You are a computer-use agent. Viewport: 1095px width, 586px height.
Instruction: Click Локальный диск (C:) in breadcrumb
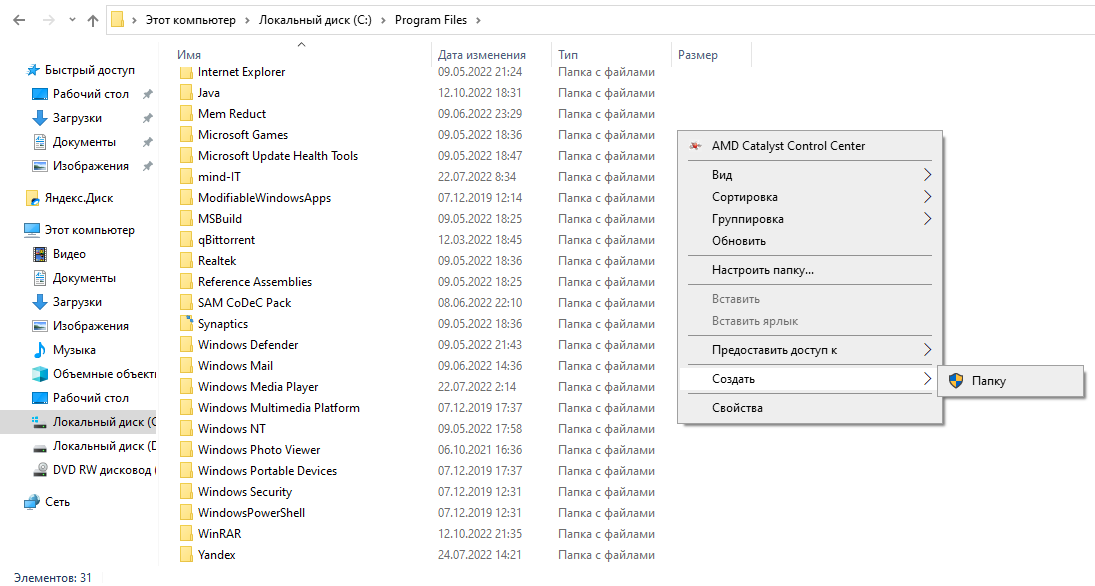315,20
